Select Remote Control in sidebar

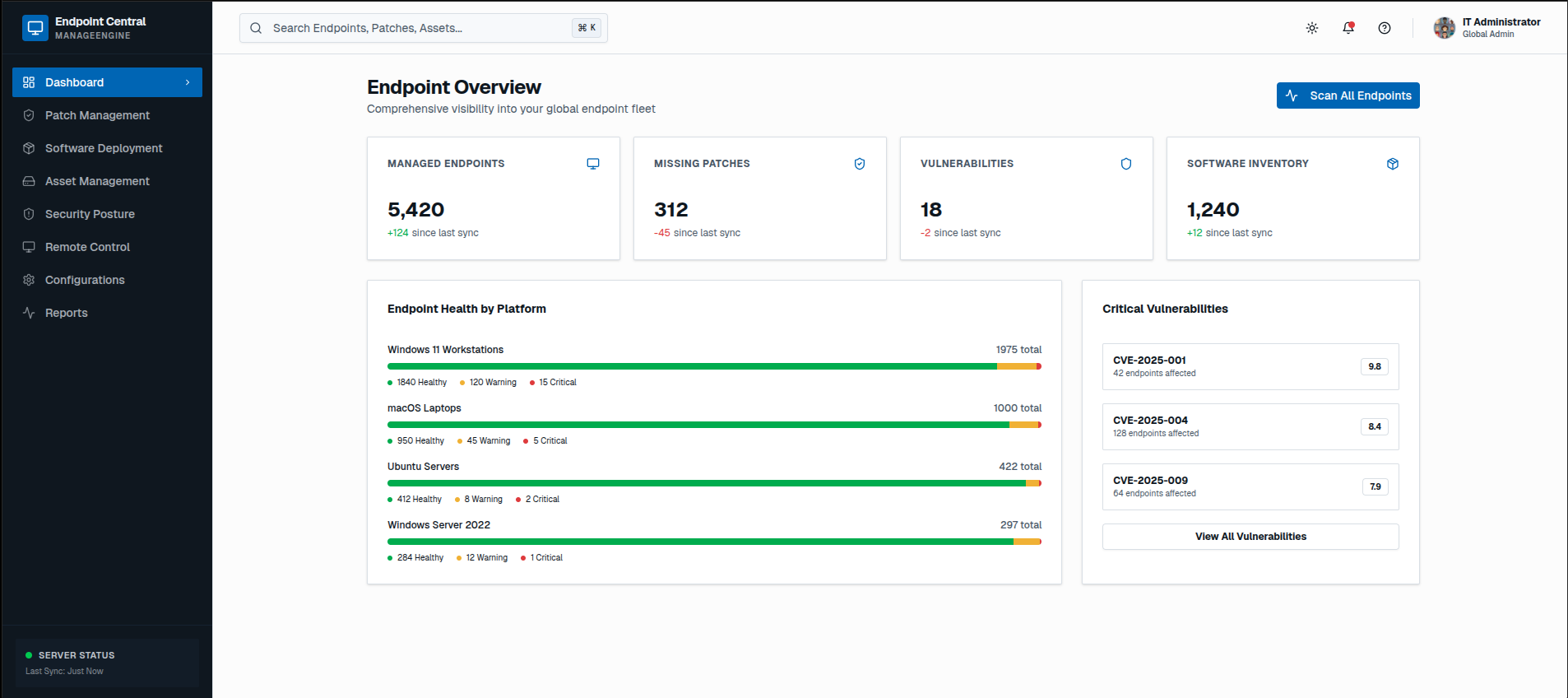pos(87,247)
